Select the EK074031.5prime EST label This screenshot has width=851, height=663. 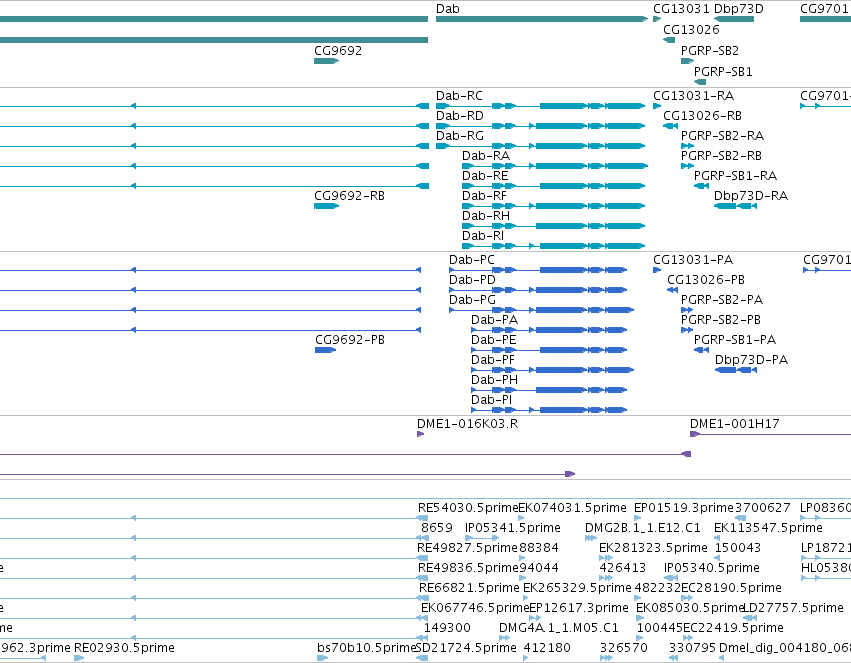[x=572, y=508]
